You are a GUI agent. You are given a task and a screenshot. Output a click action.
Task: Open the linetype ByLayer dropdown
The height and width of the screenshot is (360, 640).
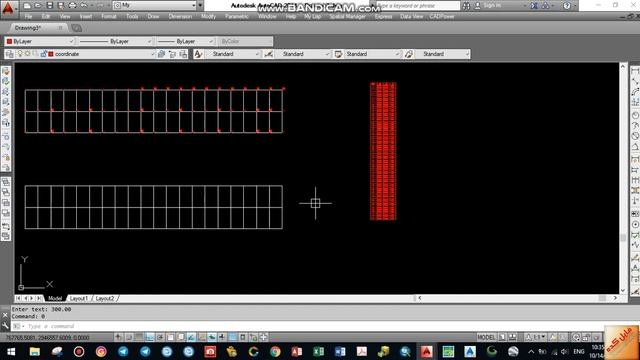[x=116, y=41]
